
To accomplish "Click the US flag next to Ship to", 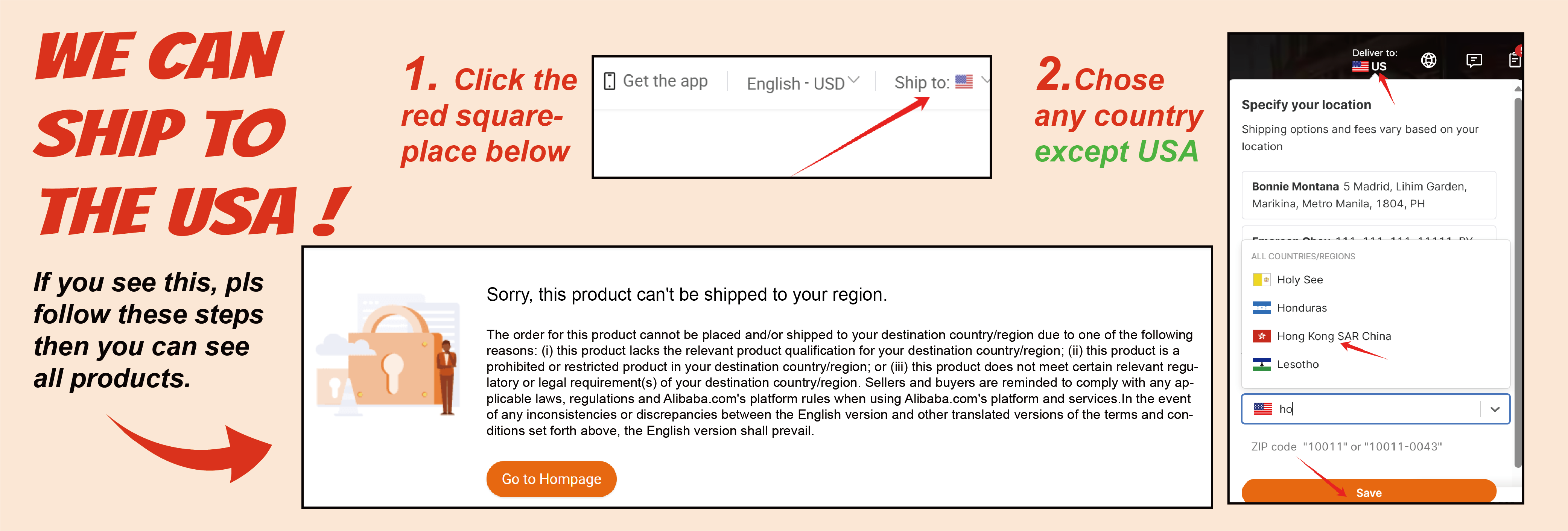I will click(964, 82).
